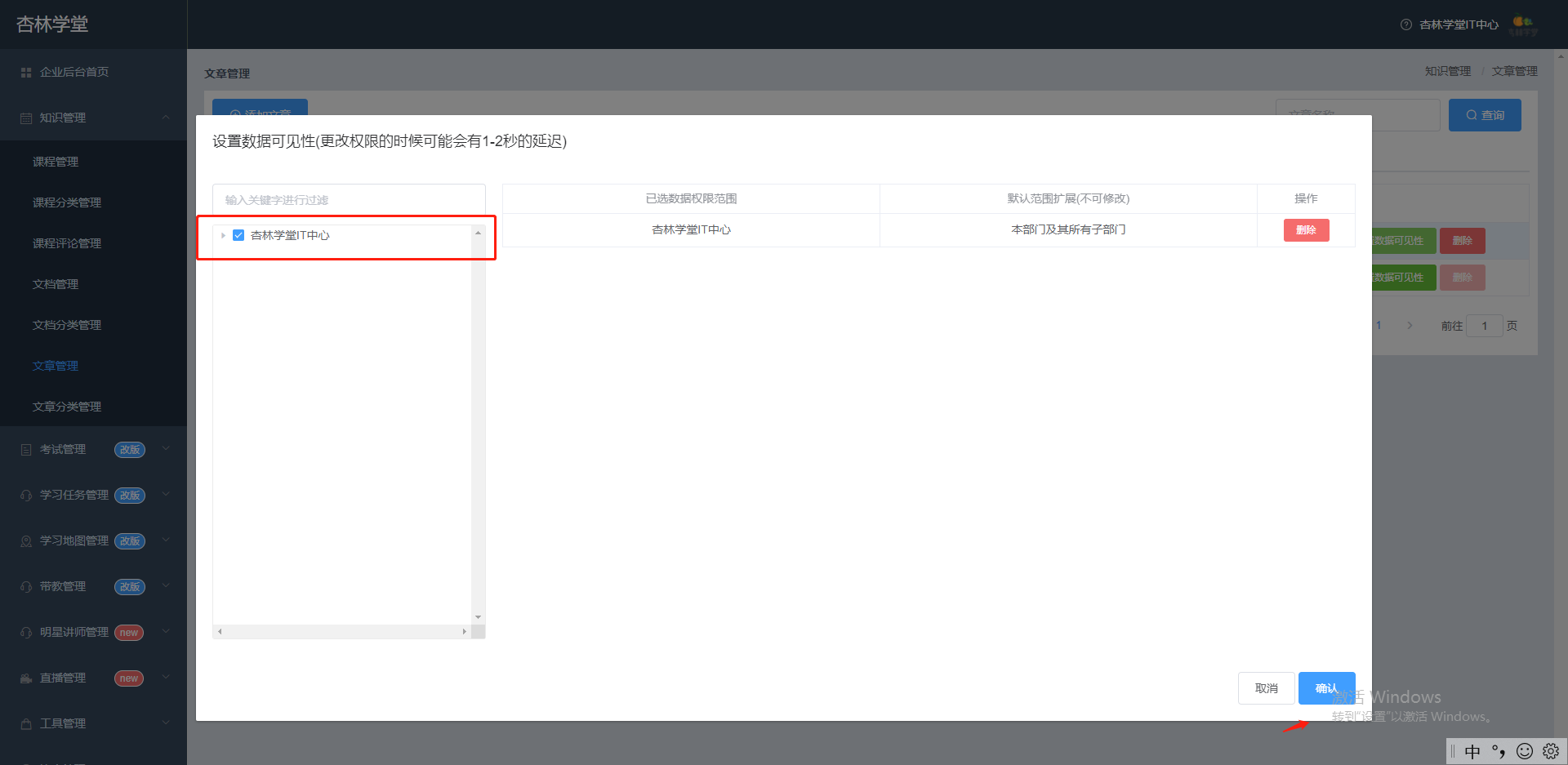Image resolution: width=1568 pixels, height=765 pixels.
Task: Open 文章分类管理 in the sidebar
Action: click(x=67, y=407)
